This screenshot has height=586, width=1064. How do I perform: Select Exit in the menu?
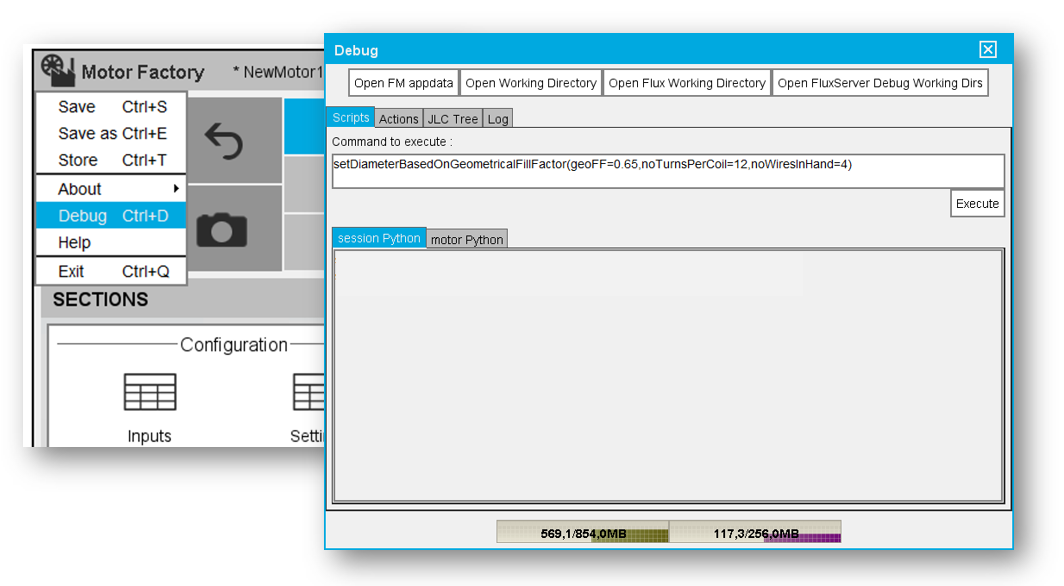[x=110, y=271]
